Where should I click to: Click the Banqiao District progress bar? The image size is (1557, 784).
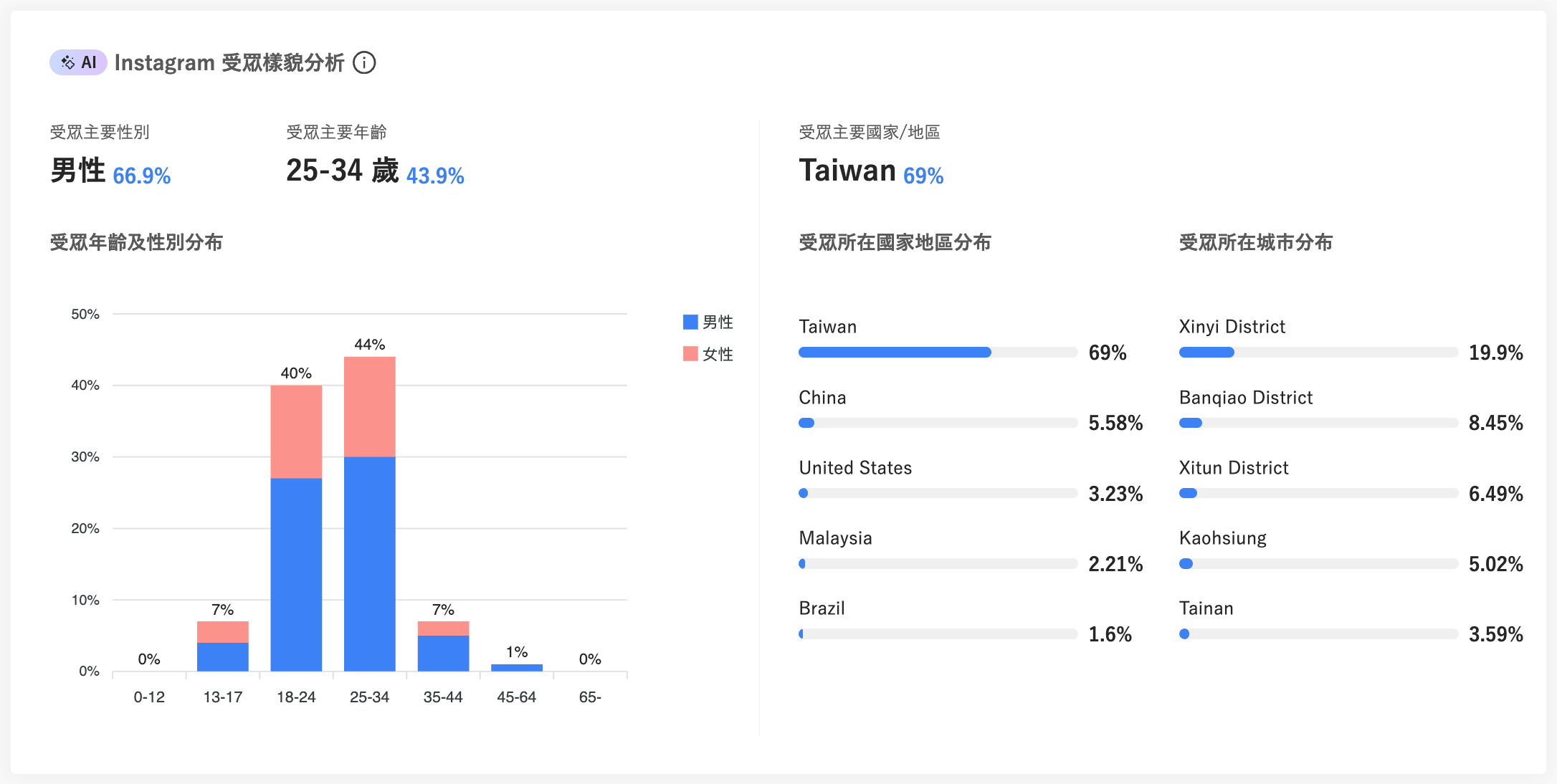click(x=1318, y=423)
